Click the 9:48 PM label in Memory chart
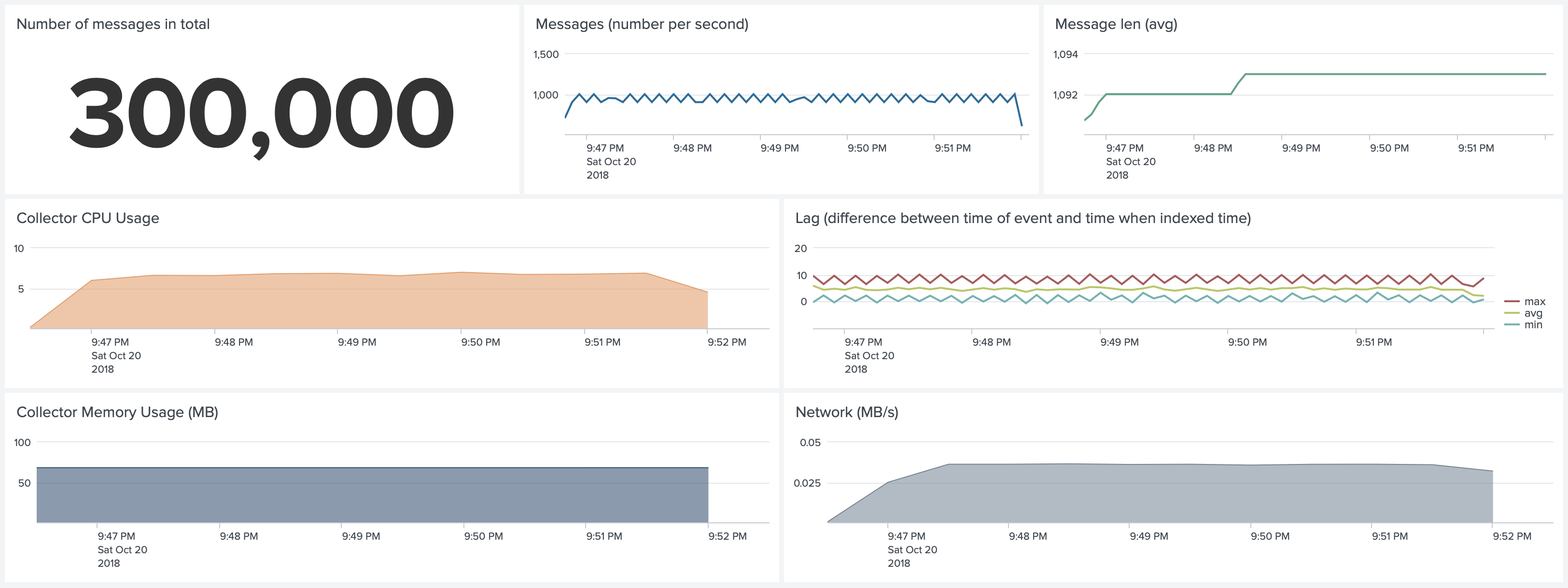1568x588 pixels. pos(238,536)
